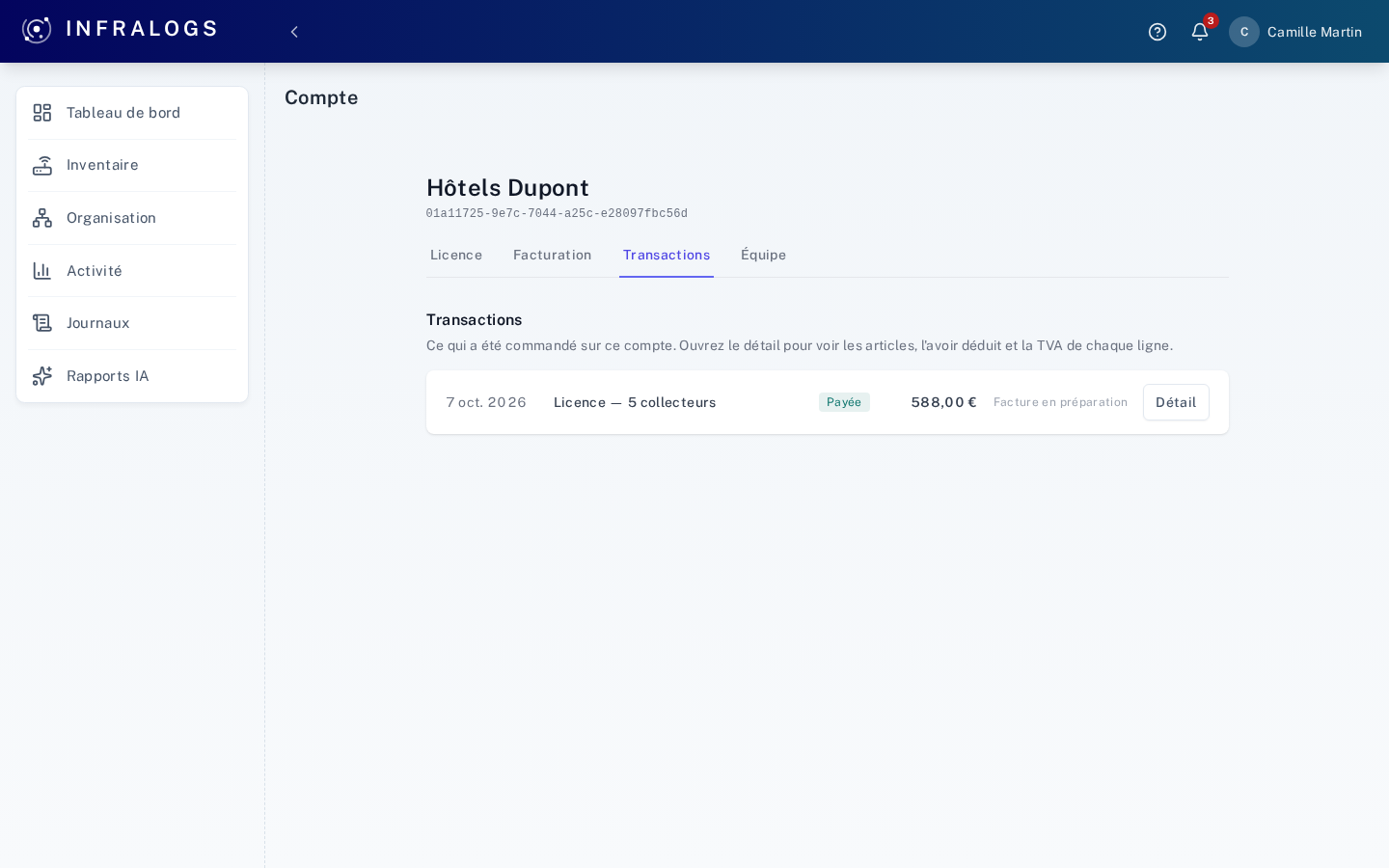
Task: Switch to the Facturation tab
Action: click(553, 255)
